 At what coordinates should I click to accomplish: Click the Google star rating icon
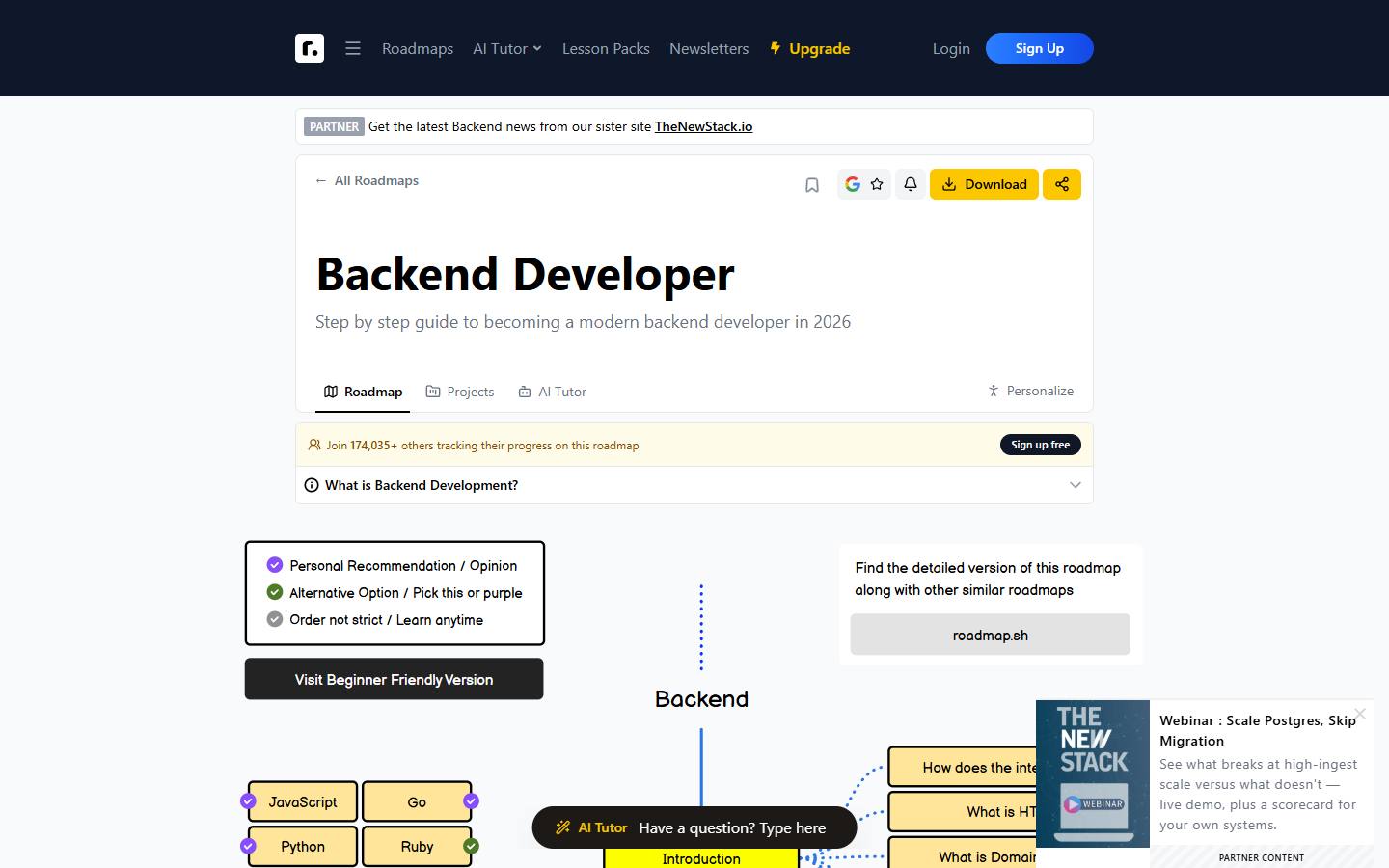(864, 184)
